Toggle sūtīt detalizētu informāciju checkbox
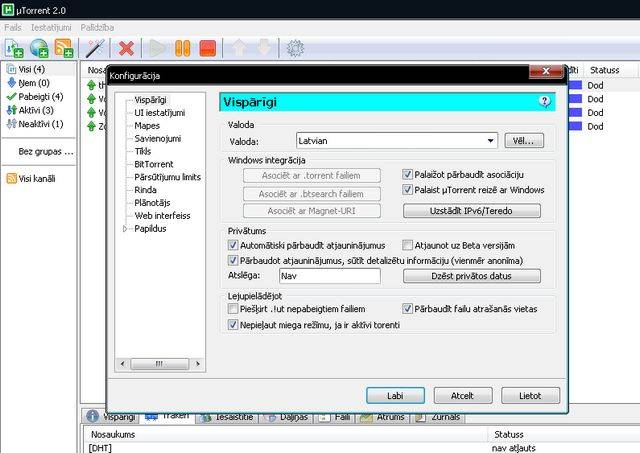The image size is (640, 453). pos(233,260)
